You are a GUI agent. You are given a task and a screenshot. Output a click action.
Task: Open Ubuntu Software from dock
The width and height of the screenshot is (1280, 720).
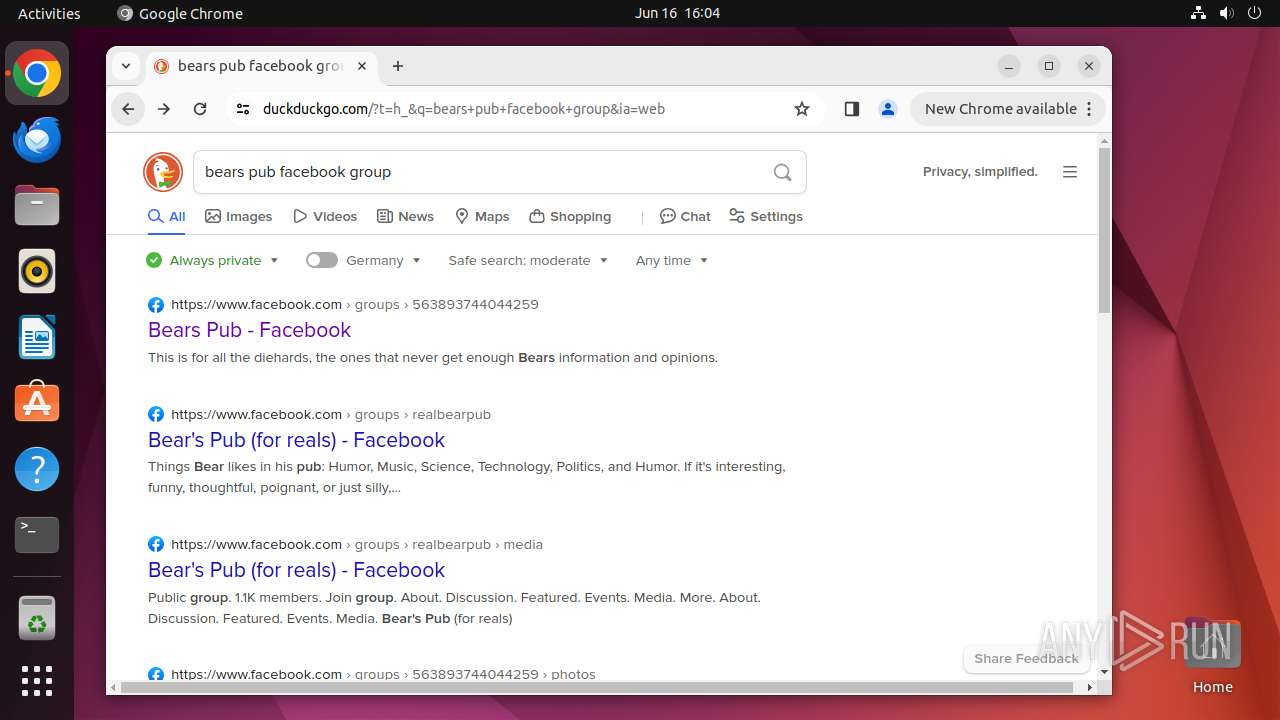tap(37, 403)
